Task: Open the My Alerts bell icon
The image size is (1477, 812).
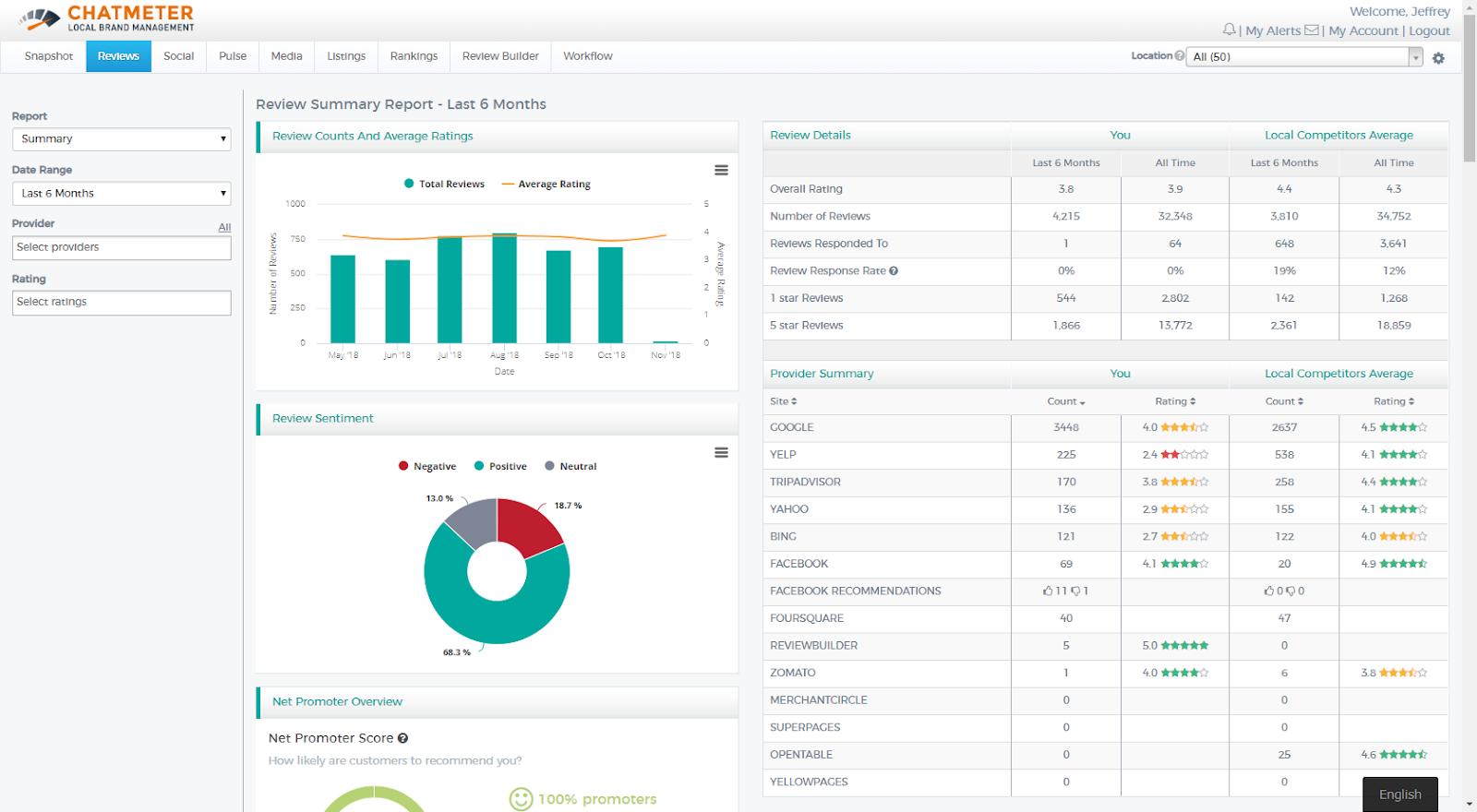Action: (x=1229, y=30)
